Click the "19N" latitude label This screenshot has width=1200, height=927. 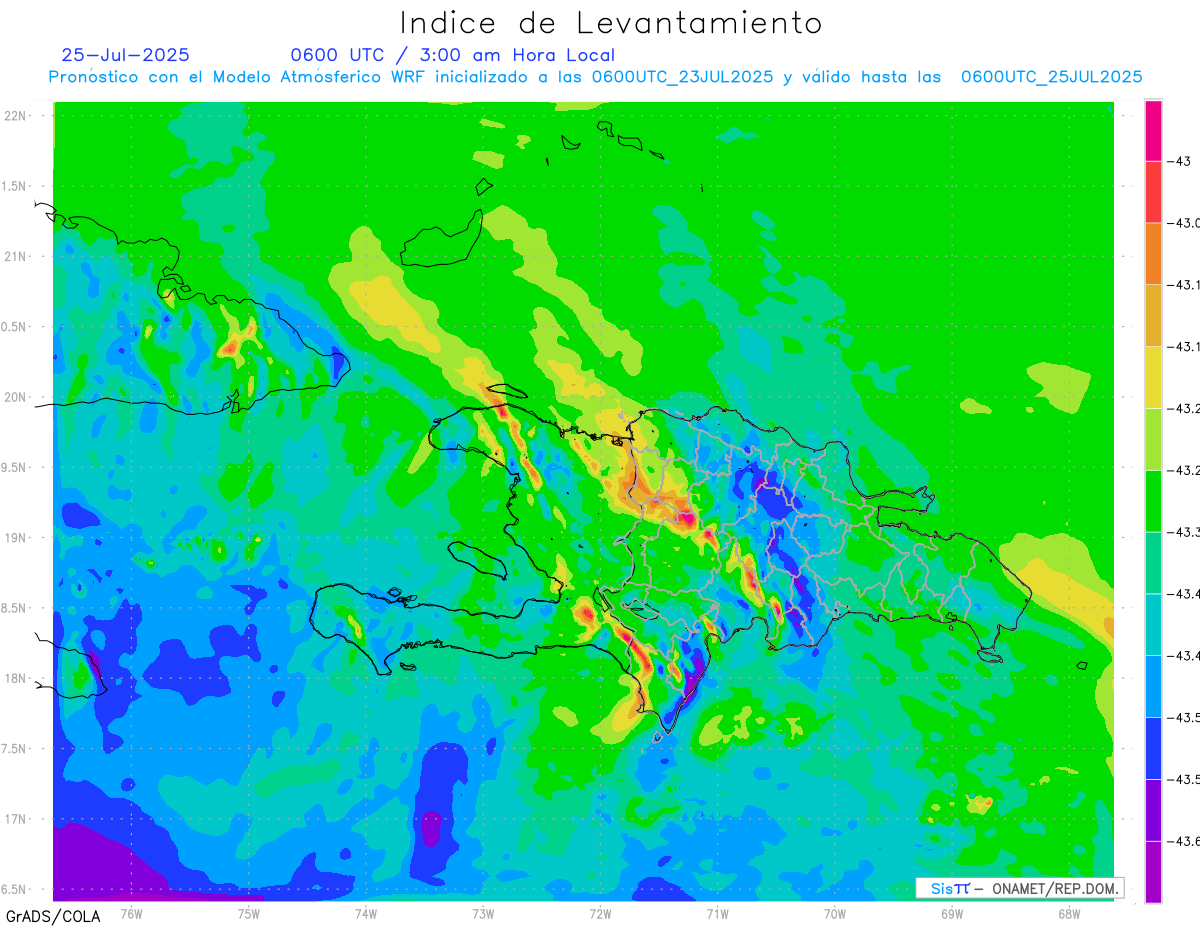pyautogui.click(x=16, y=538)
